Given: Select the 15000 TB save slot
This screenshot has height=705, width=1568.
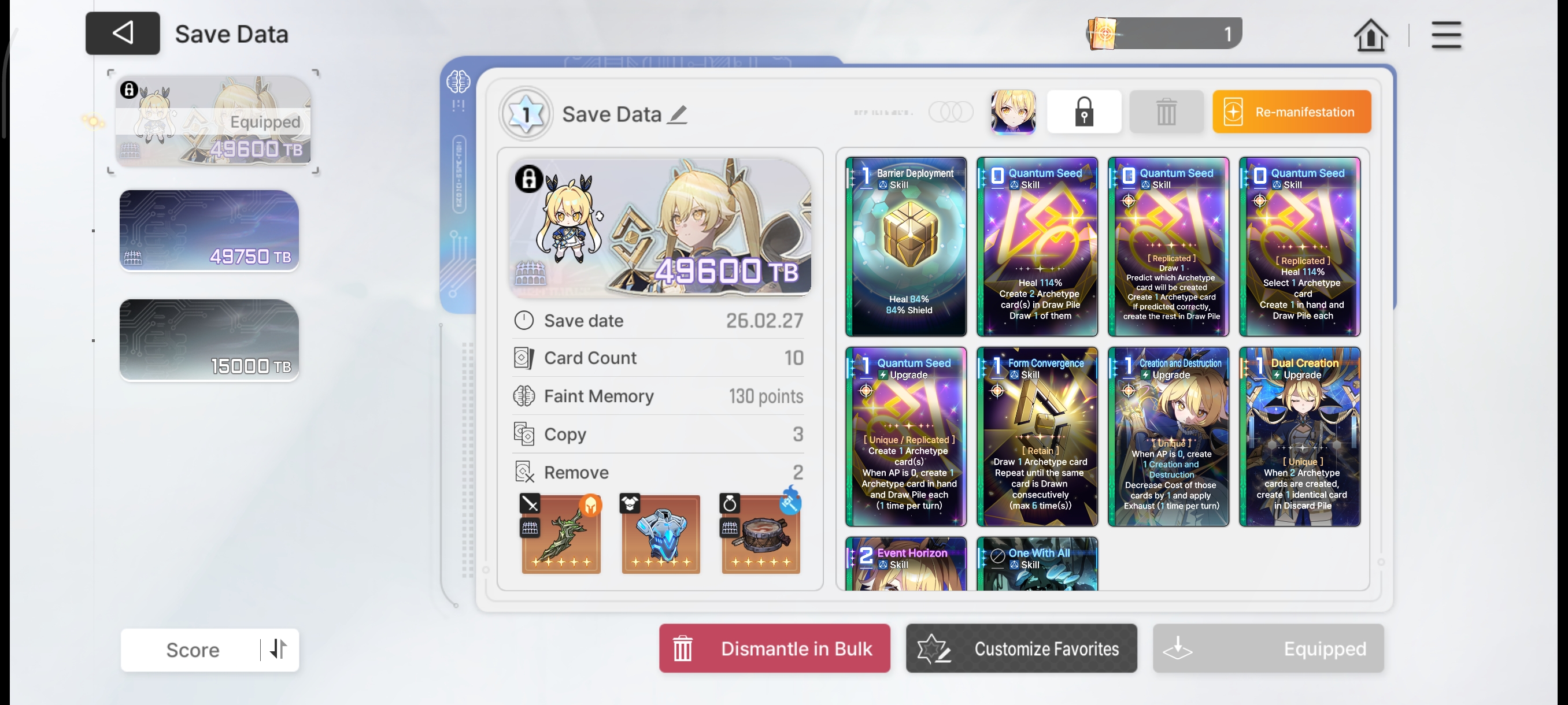Looking at the screenshot, I should [x=209, y=340].
